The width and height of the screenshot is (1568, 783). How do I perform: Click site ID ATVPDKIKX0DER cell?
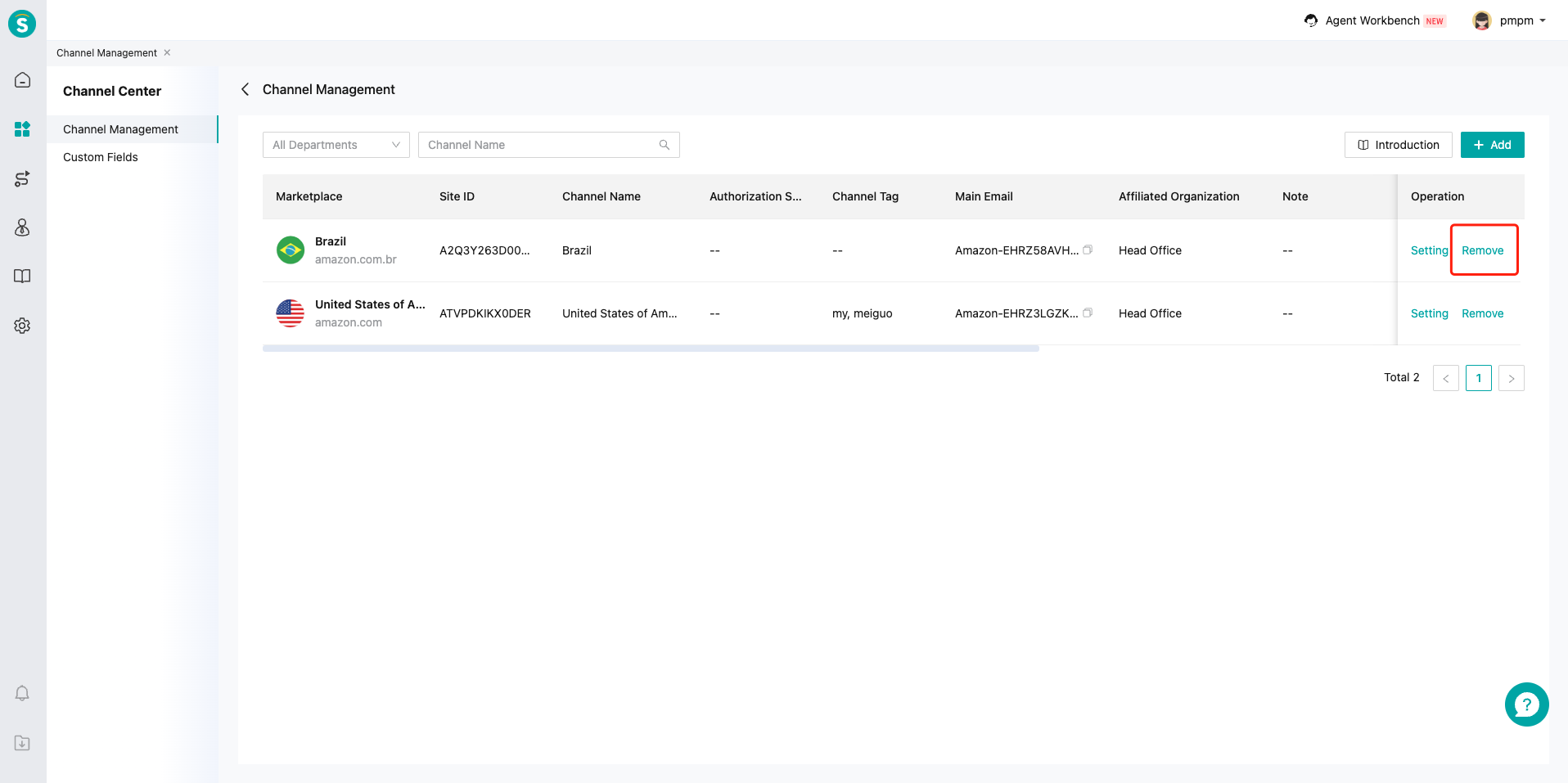[x=485, y=313]
